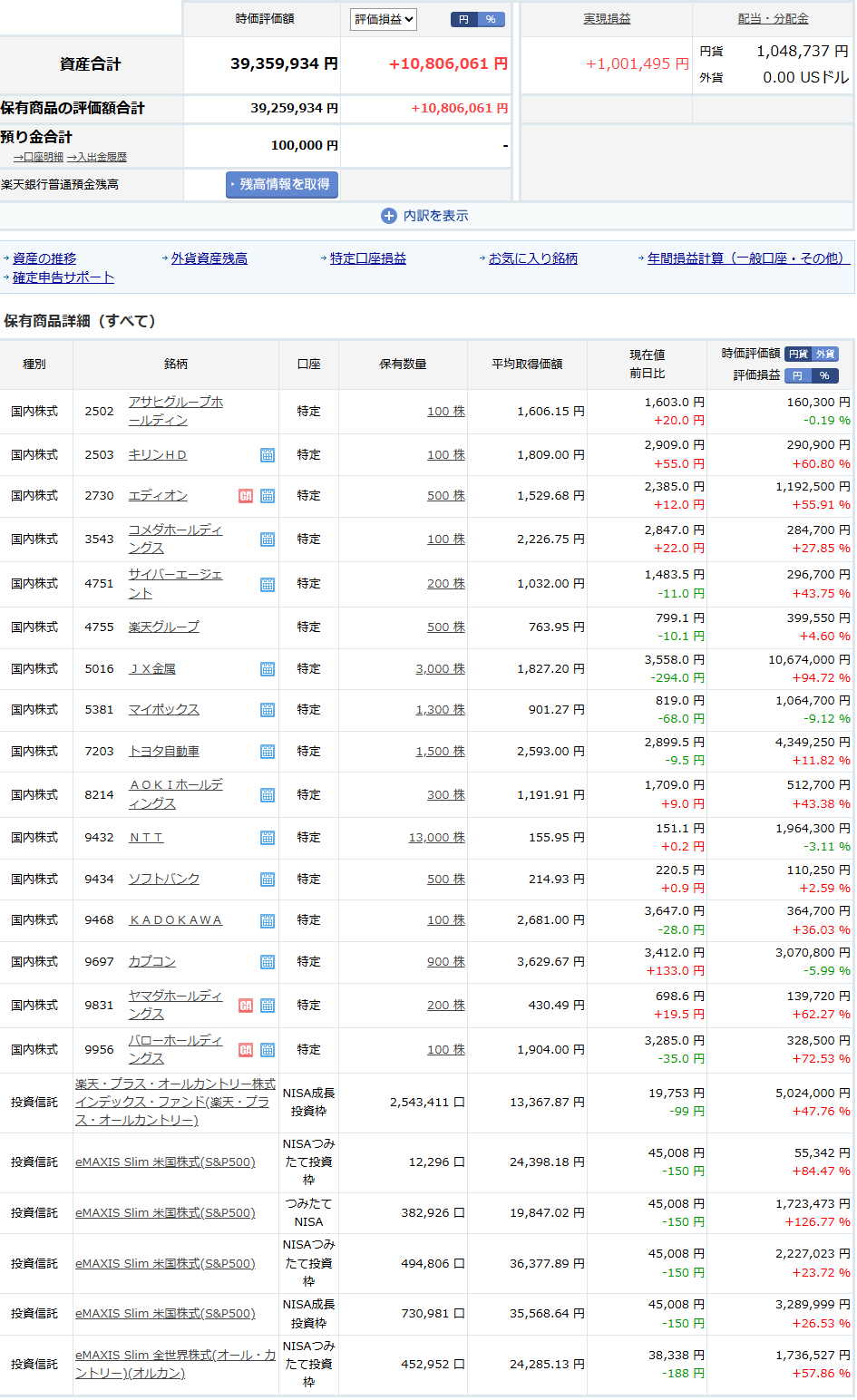Image resolution: width=857 pixels, height=1400 pixels.
Task: Open the トヨタ自動車 stock link
Action: 164,752
